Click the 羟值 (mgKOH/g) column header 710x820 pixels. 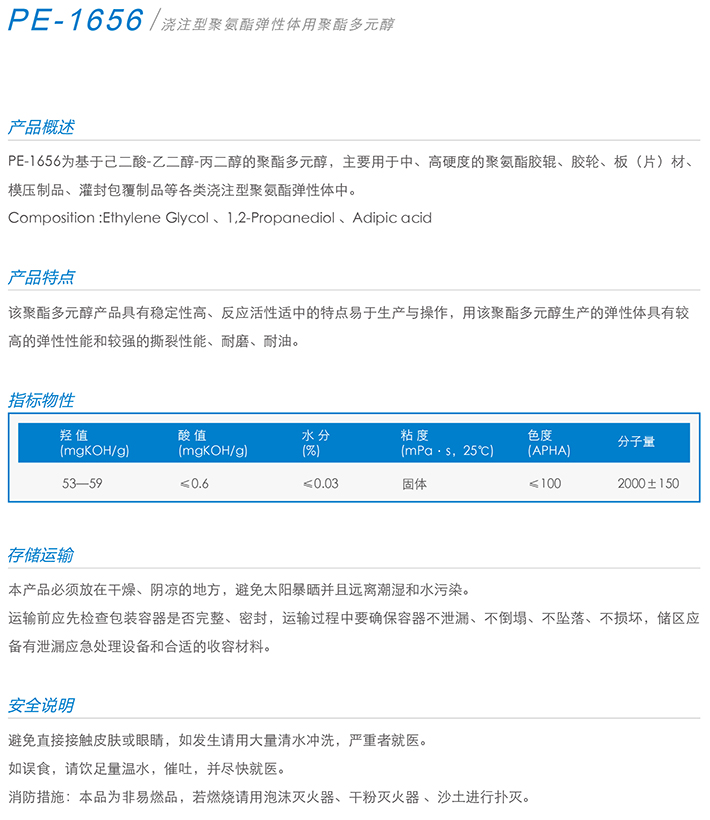95,443
